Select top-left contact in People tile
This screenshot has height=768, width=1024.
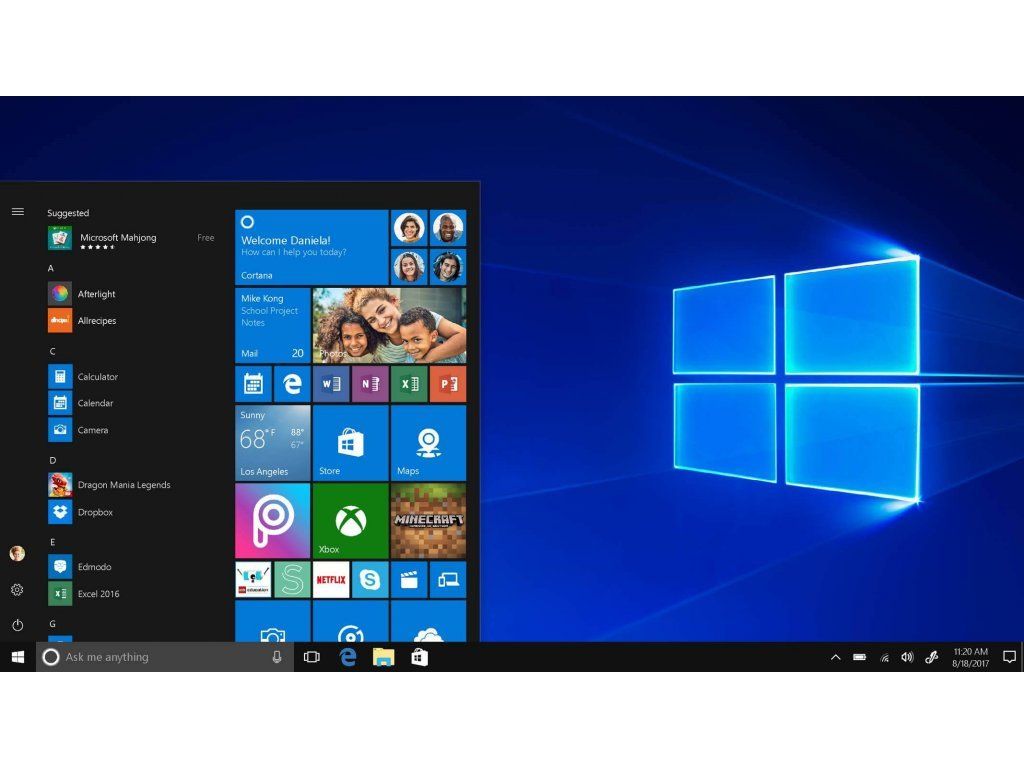click(x=409, y=228)
